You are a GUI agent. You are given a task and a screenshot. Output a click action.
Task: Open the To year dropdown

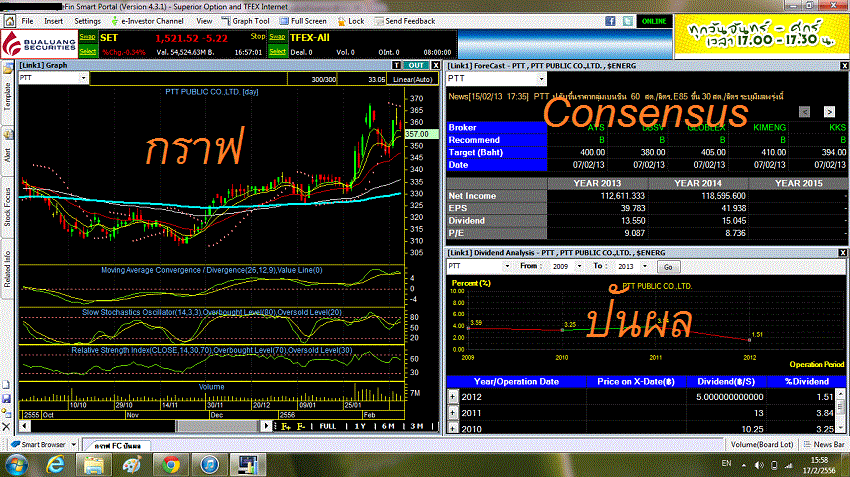coord(645,266)
